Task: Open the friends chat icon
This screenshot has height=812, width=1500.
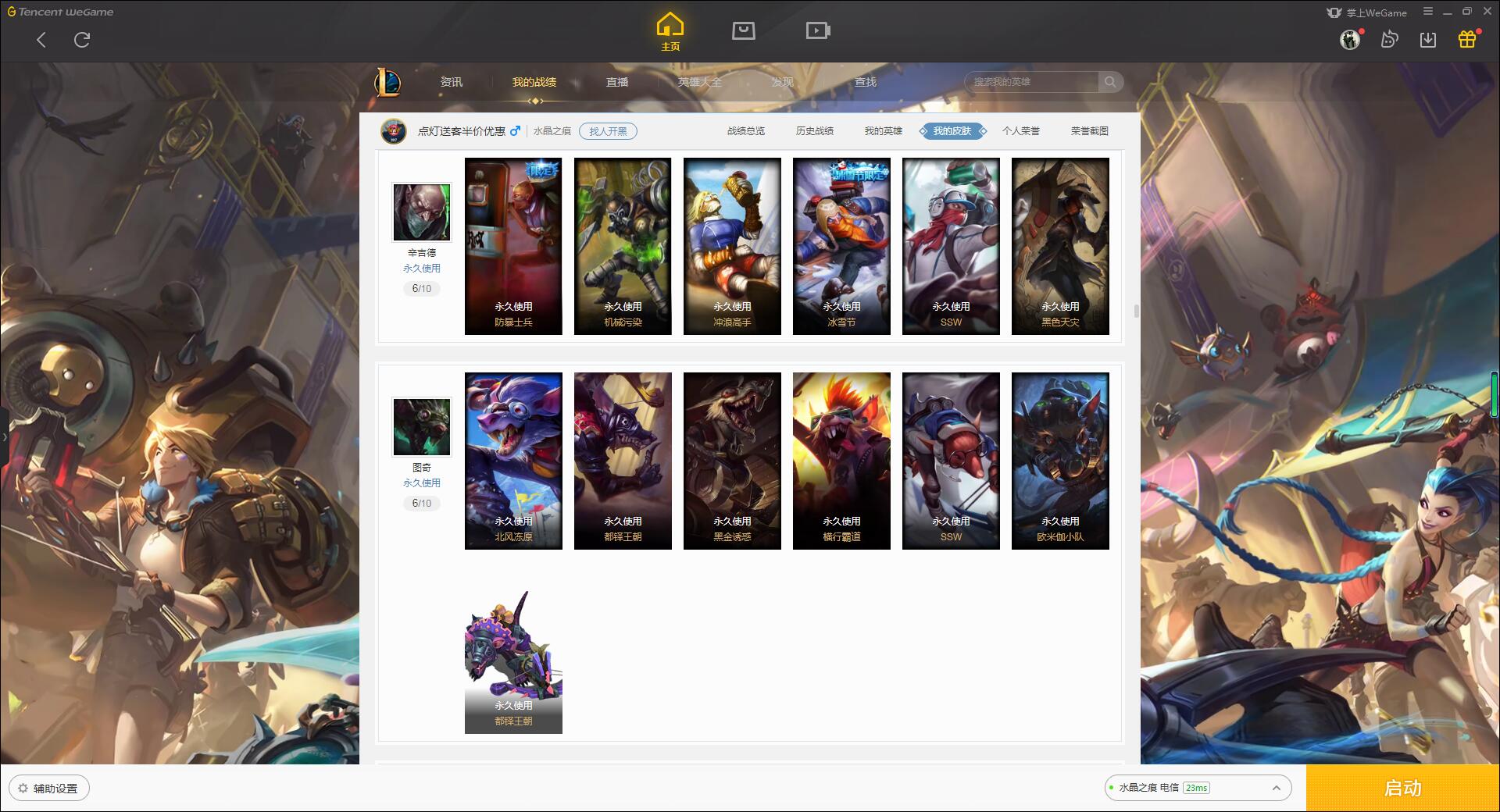Action: pyautogui.click(x=1389, y=39)
